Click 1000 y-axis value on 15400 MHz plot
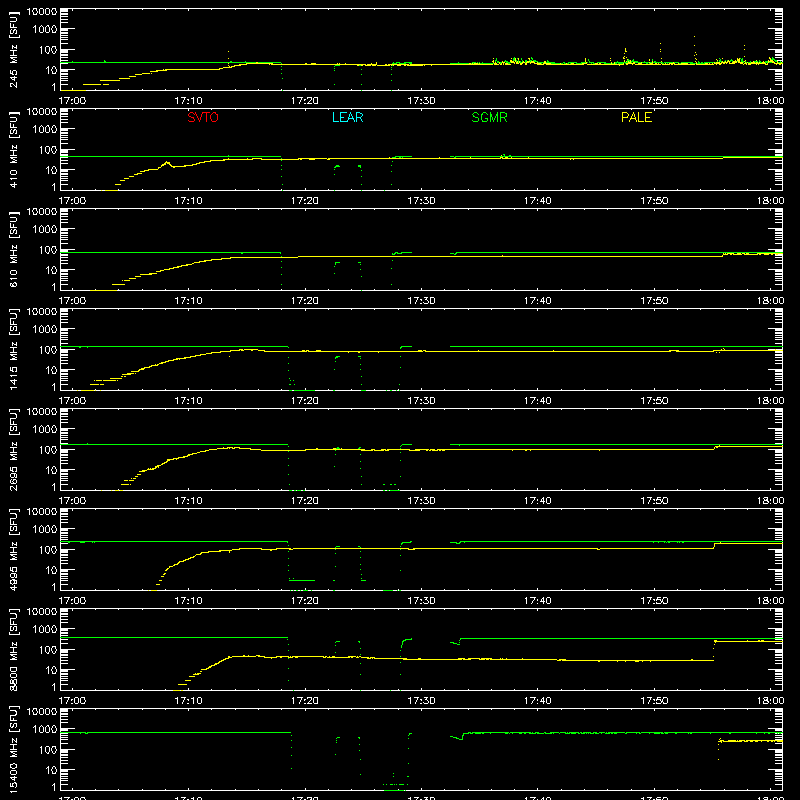 tap(45, 730)
